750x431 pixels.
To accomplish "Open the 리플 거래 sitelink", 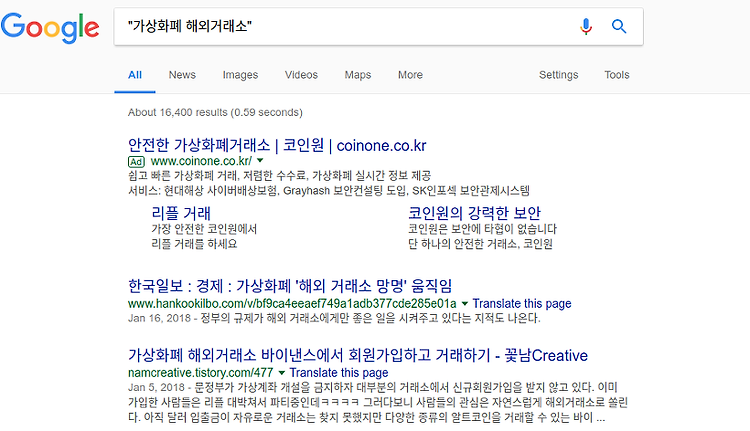I will (181, 213).
